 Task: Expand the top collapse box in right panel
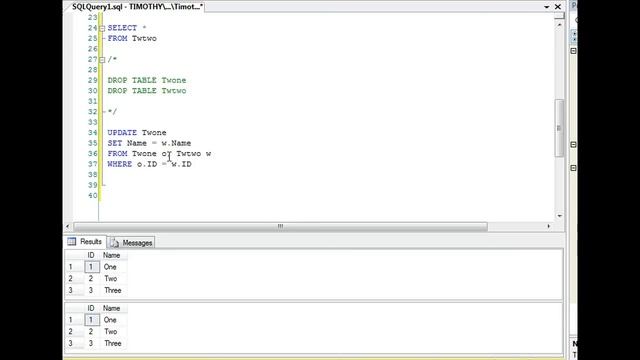[x=573, y=51]
